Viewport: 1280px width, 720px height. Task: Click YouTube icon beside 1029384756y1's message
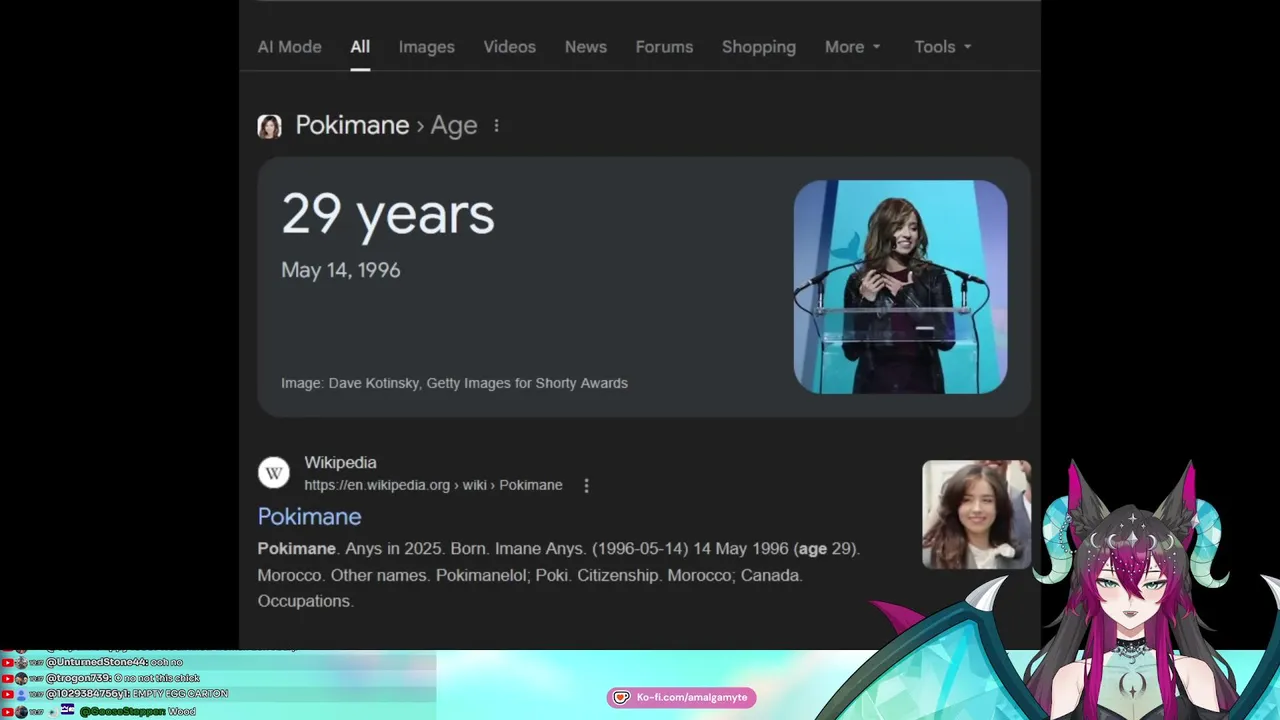click(x=8, y=694)
